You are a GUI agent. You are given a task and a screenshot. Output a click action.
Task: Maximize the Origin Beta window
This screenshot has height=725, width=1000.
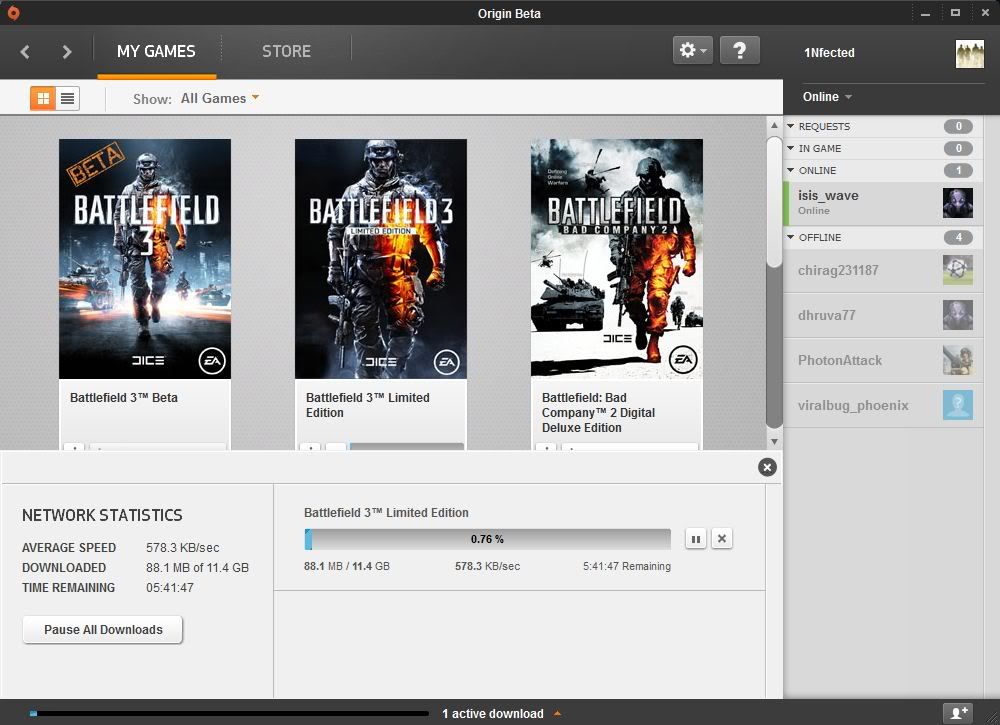click(955, 13)
